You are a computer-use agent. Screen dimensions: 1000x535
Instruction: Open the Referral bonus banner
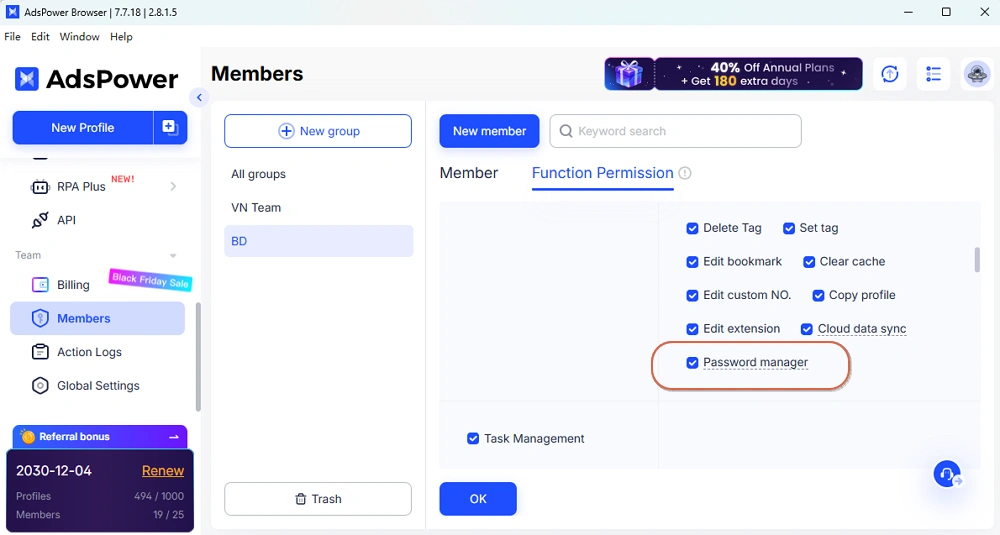point(100,437)
